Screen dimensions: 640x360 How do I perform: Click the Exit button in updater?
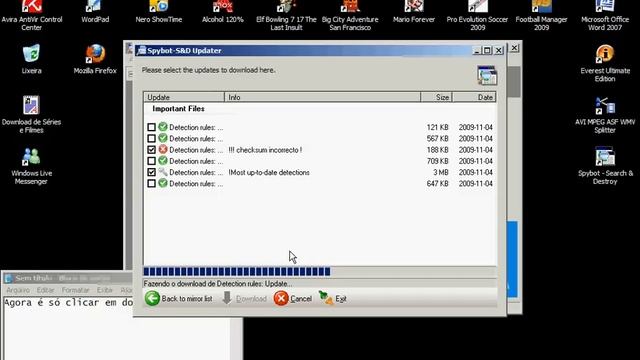(333, 298)
